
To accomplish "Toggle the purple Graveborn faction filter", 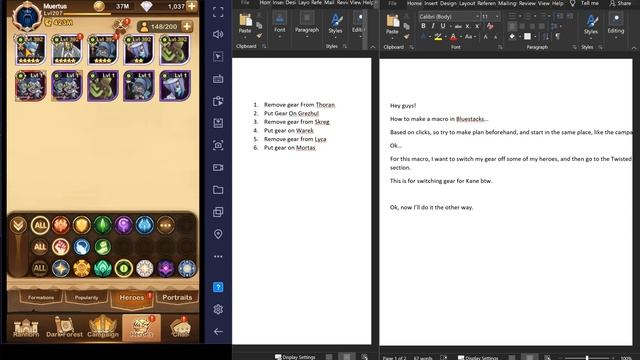I will point(124,225).
